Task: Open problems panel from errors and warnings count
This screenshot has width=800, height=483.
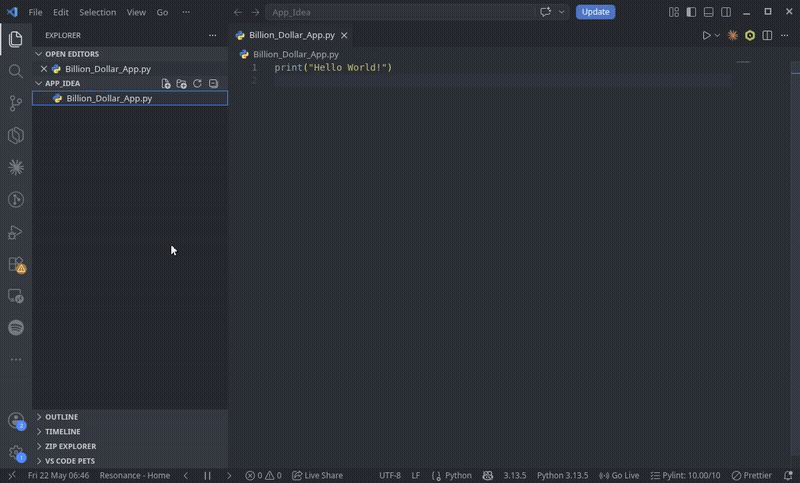Action: tap(263, 475)
